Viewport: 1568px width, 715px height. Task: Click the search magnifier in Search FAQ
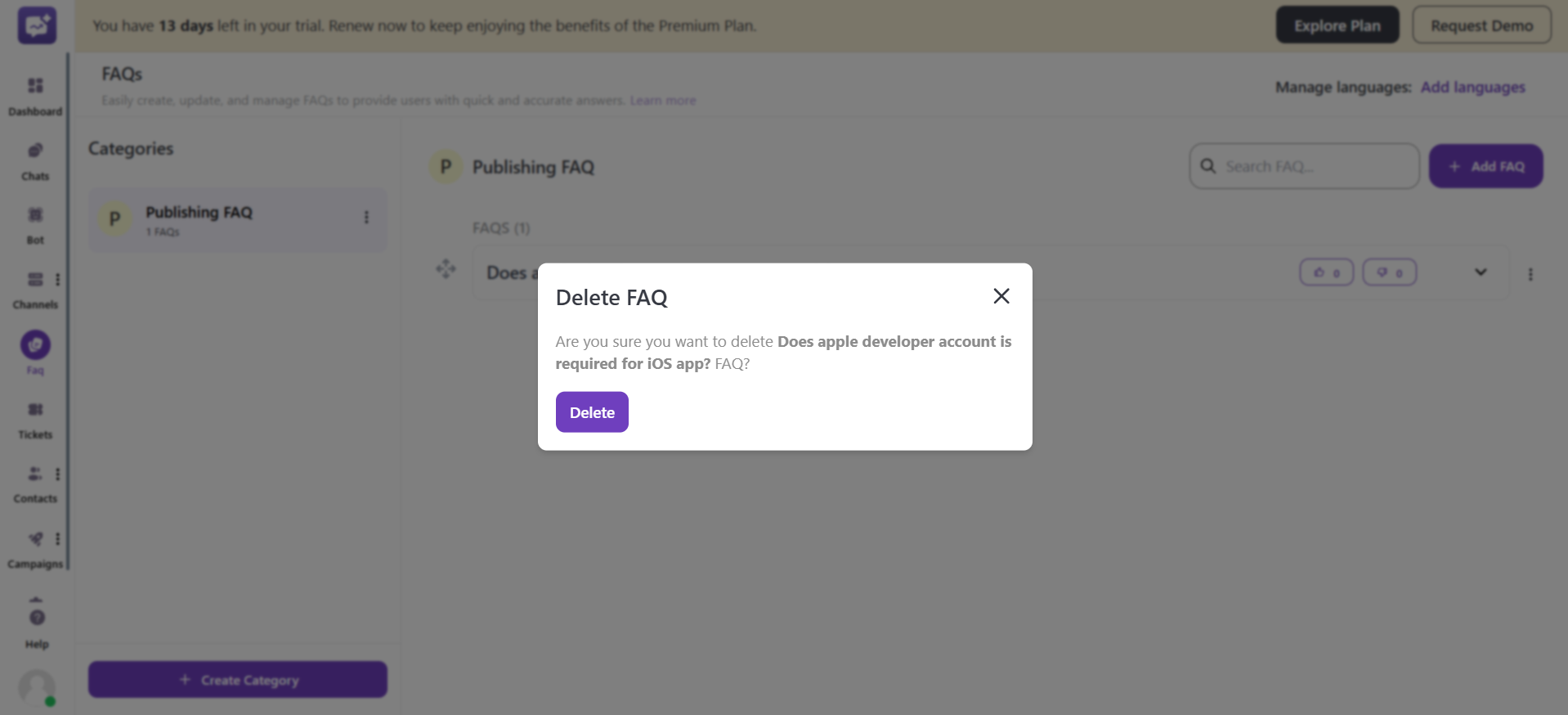click(1207, 166)
